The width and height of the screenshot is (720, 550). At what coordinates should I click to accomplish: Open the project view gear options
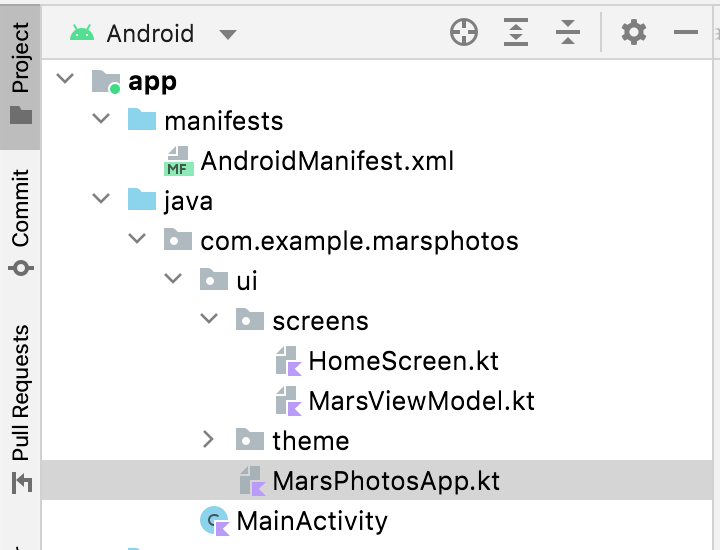click(634, 33)
